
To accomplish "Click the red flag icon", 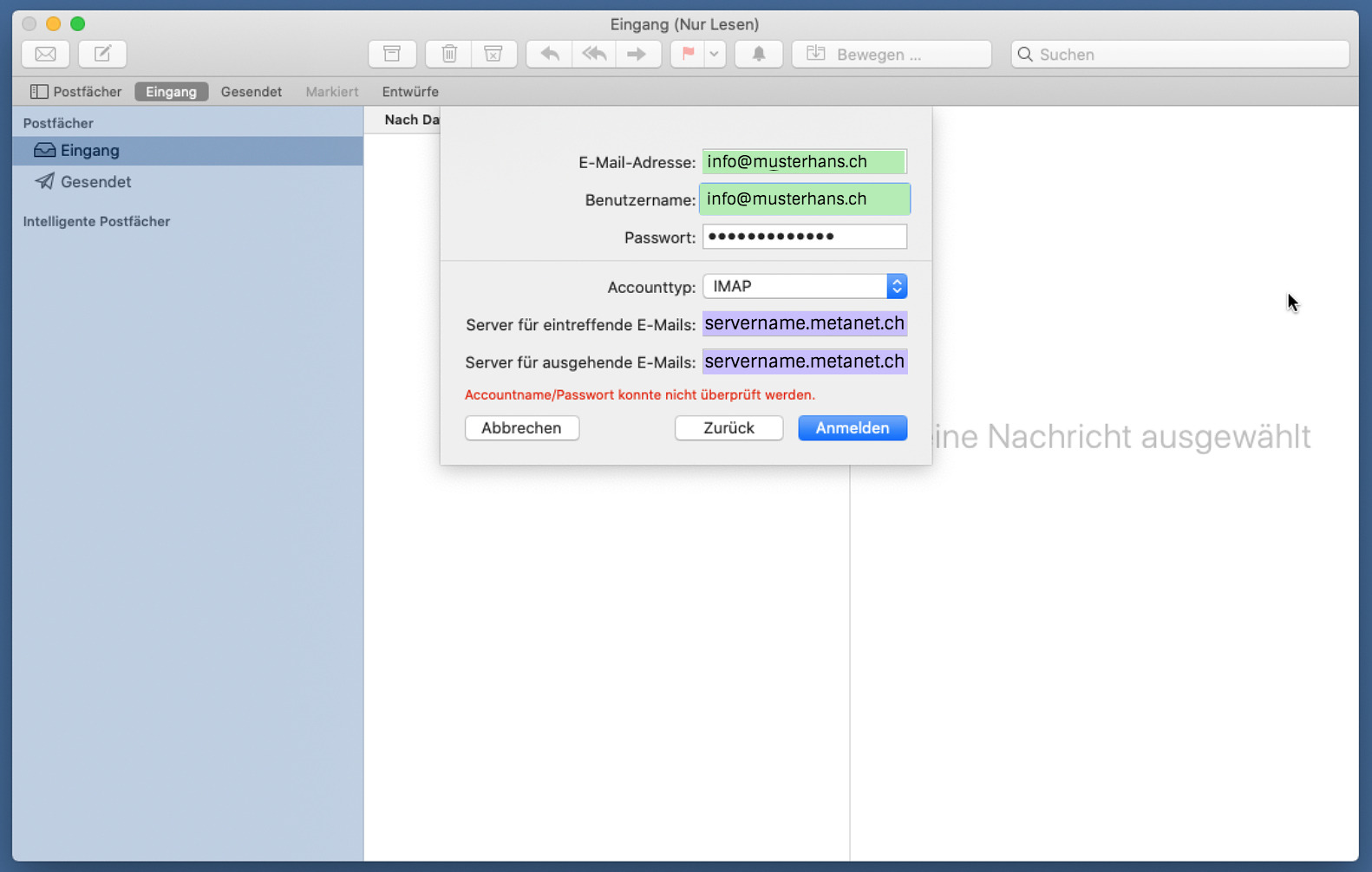I will [688, 54].
